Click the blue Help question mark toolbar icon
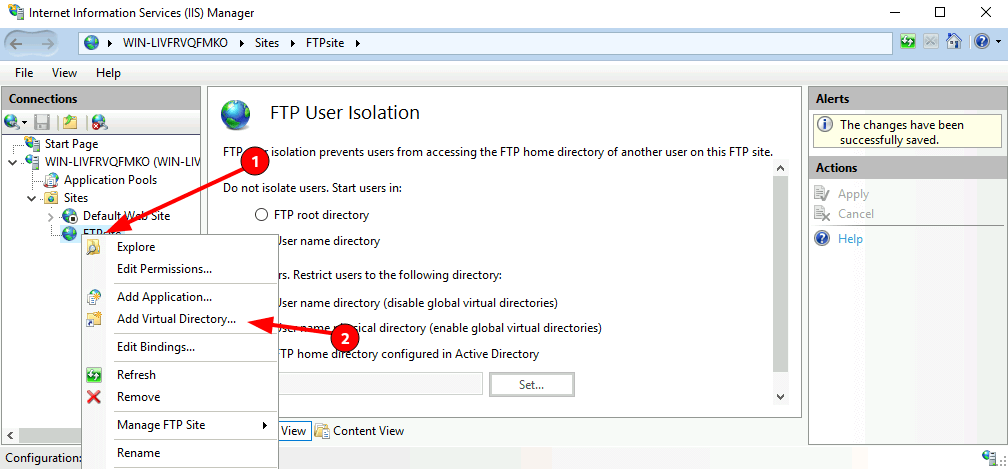The height and width of the screenshot is (469, 1008). click(981, 42)
